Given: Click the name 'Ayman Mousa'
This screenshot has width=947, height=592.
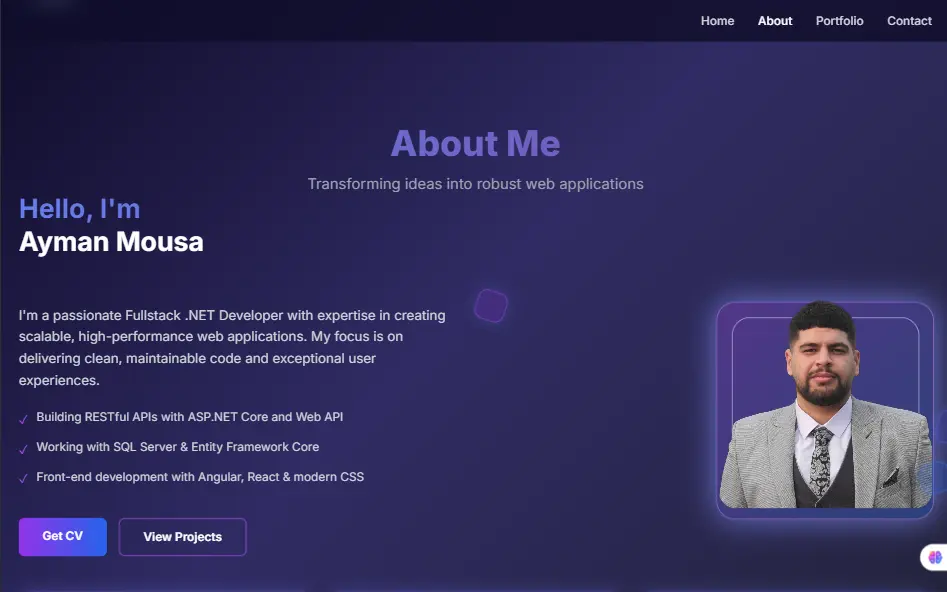Looking at the screenshot, I should 111,242.
